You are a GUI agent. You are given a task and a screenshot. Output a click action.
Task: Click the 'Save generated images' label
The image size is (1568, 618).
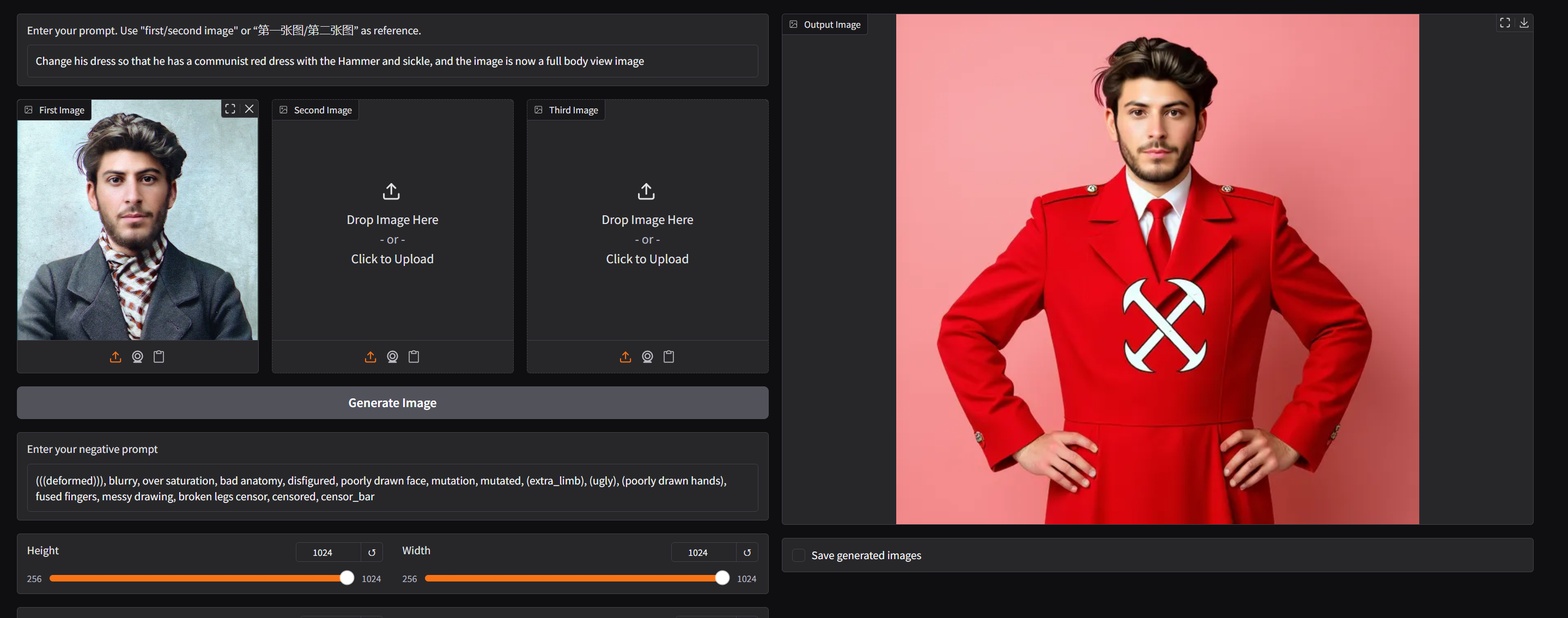click(x=866, y=555)
